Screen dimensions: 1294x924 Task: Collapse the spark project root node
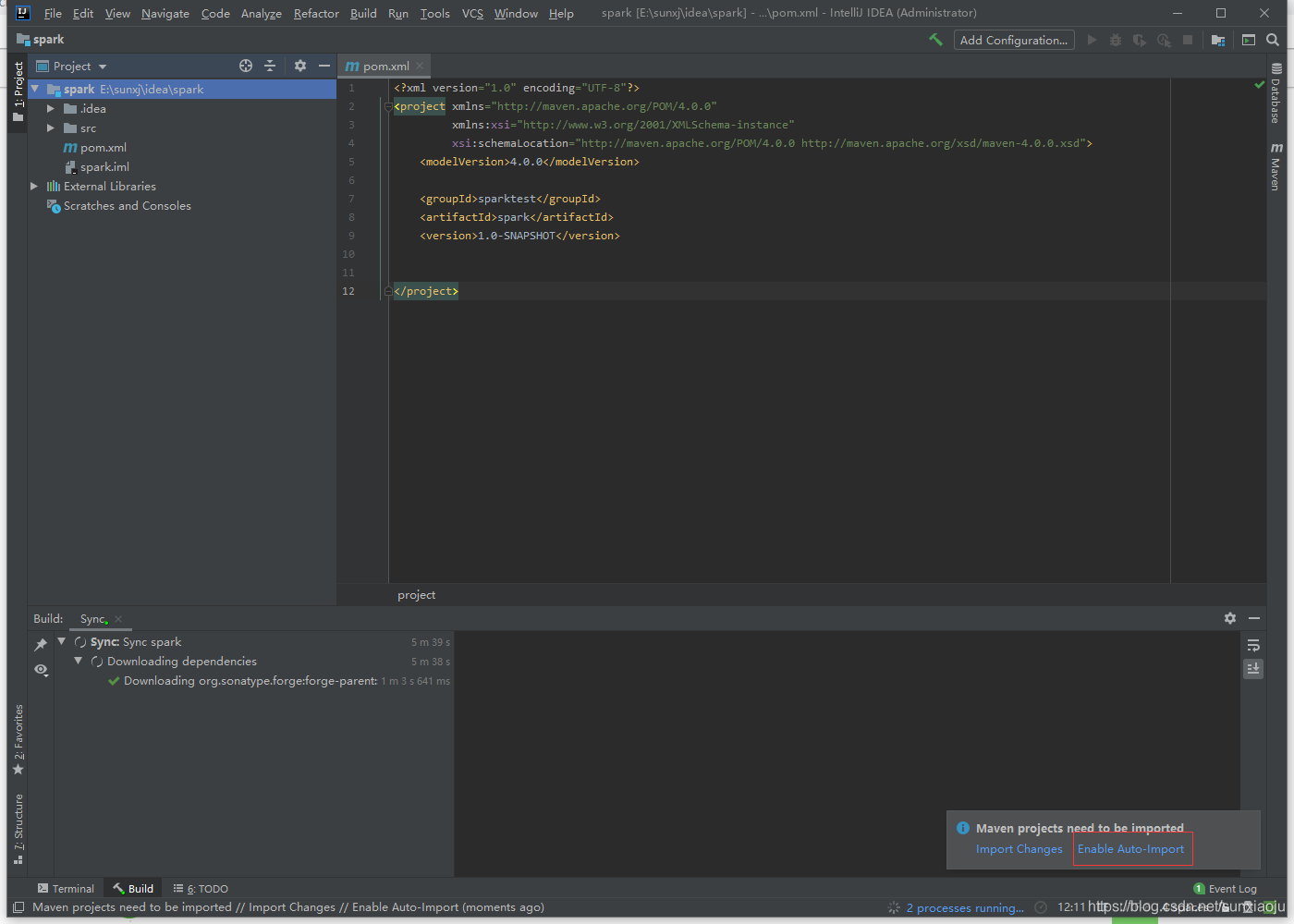coord(35,89)
